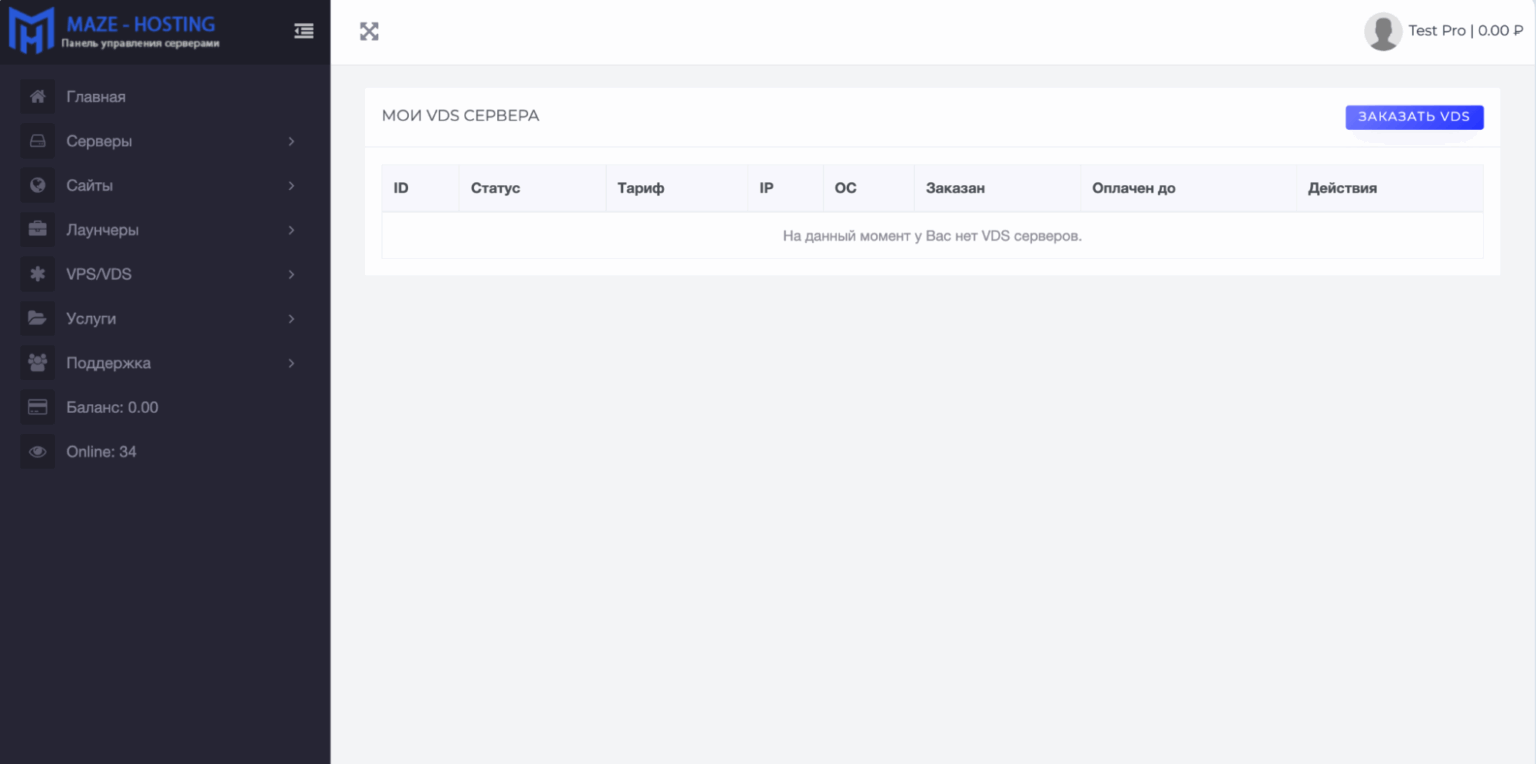The image size is (1536, 764).
Task: Click the user avatar picture in the header
Action: click(x=1383, y=31)
